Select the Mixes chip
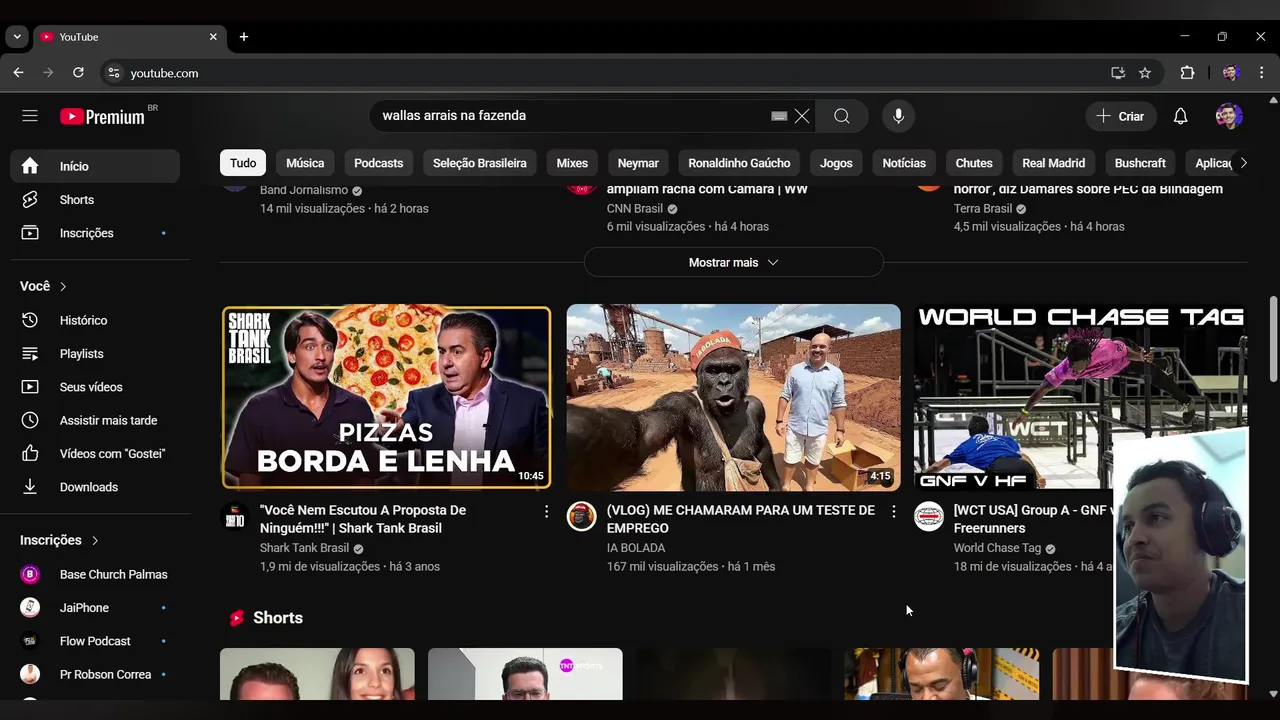This screenshot has width=1280, height=720. (x=572, y=163)
